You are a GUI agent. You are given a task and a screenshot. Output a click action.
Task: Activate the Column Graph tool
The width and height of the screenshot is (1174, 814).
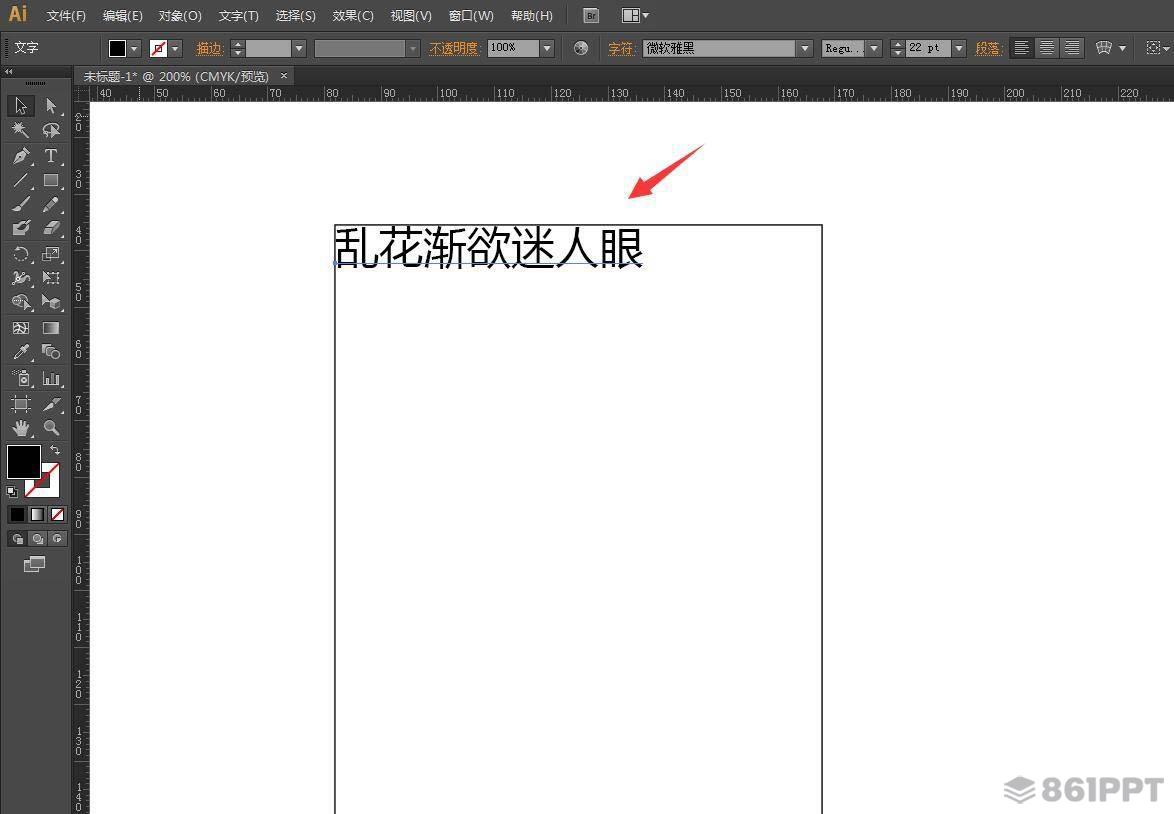coord(51,378)
